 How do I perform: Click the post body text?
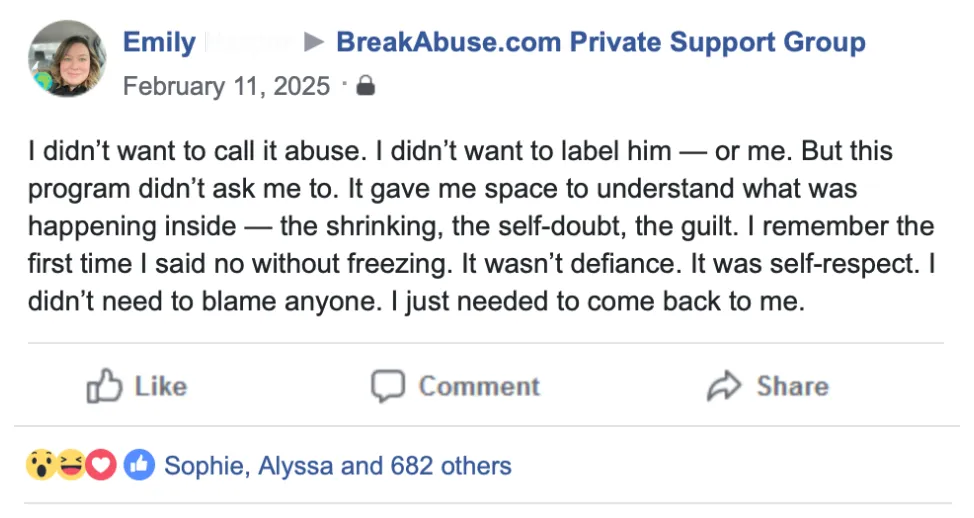tap(481, 226)
